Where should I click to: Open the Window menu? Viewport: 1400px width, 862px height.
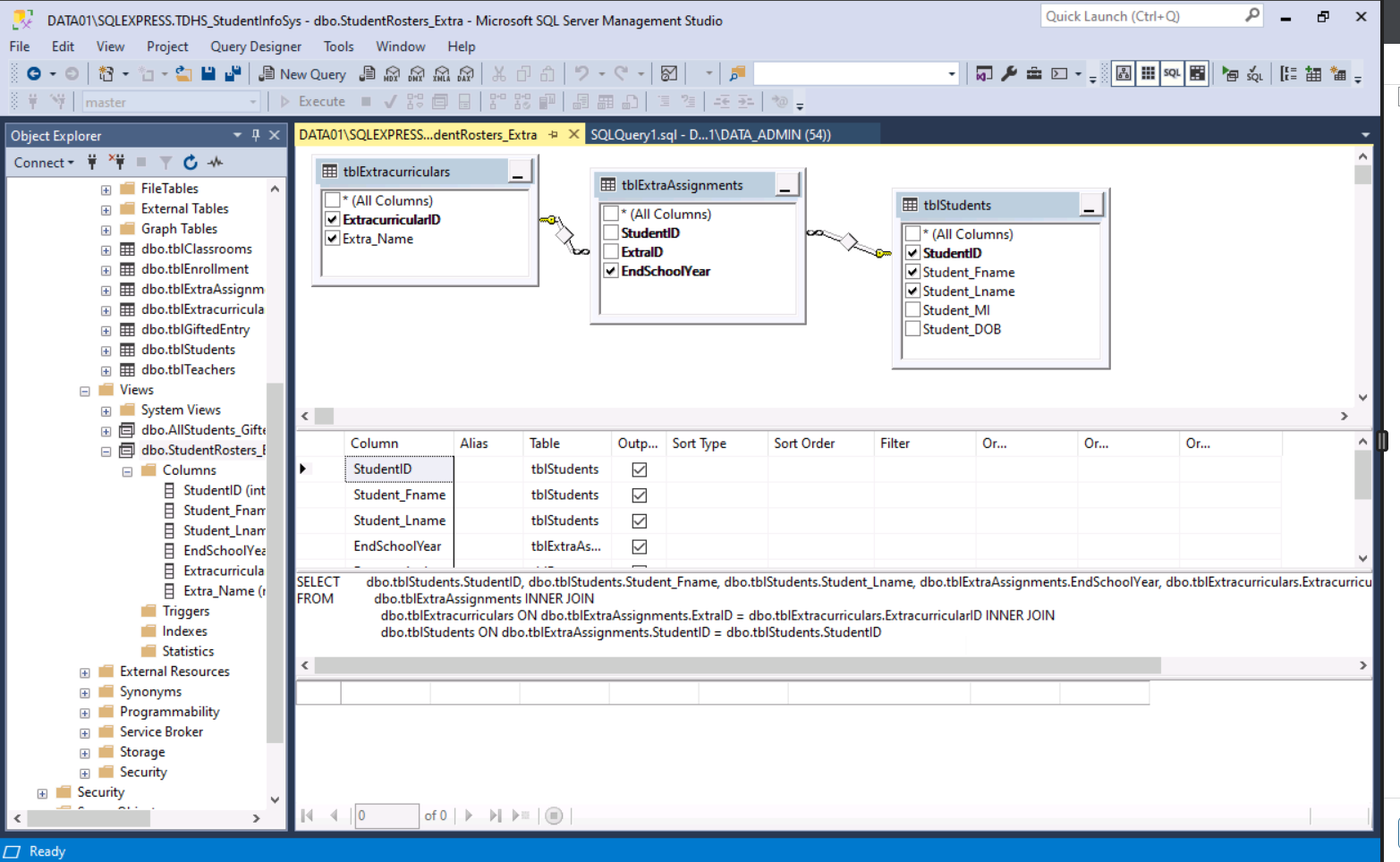click(x=400, y=46)
